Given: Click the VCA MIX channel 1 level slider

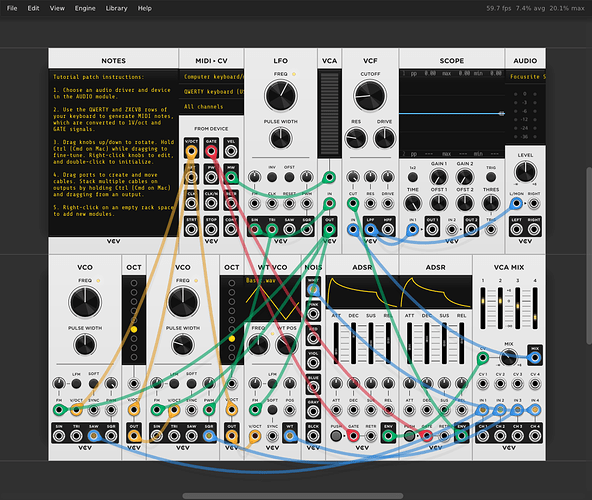Looking at the screenshot, I should click(483, 308).
